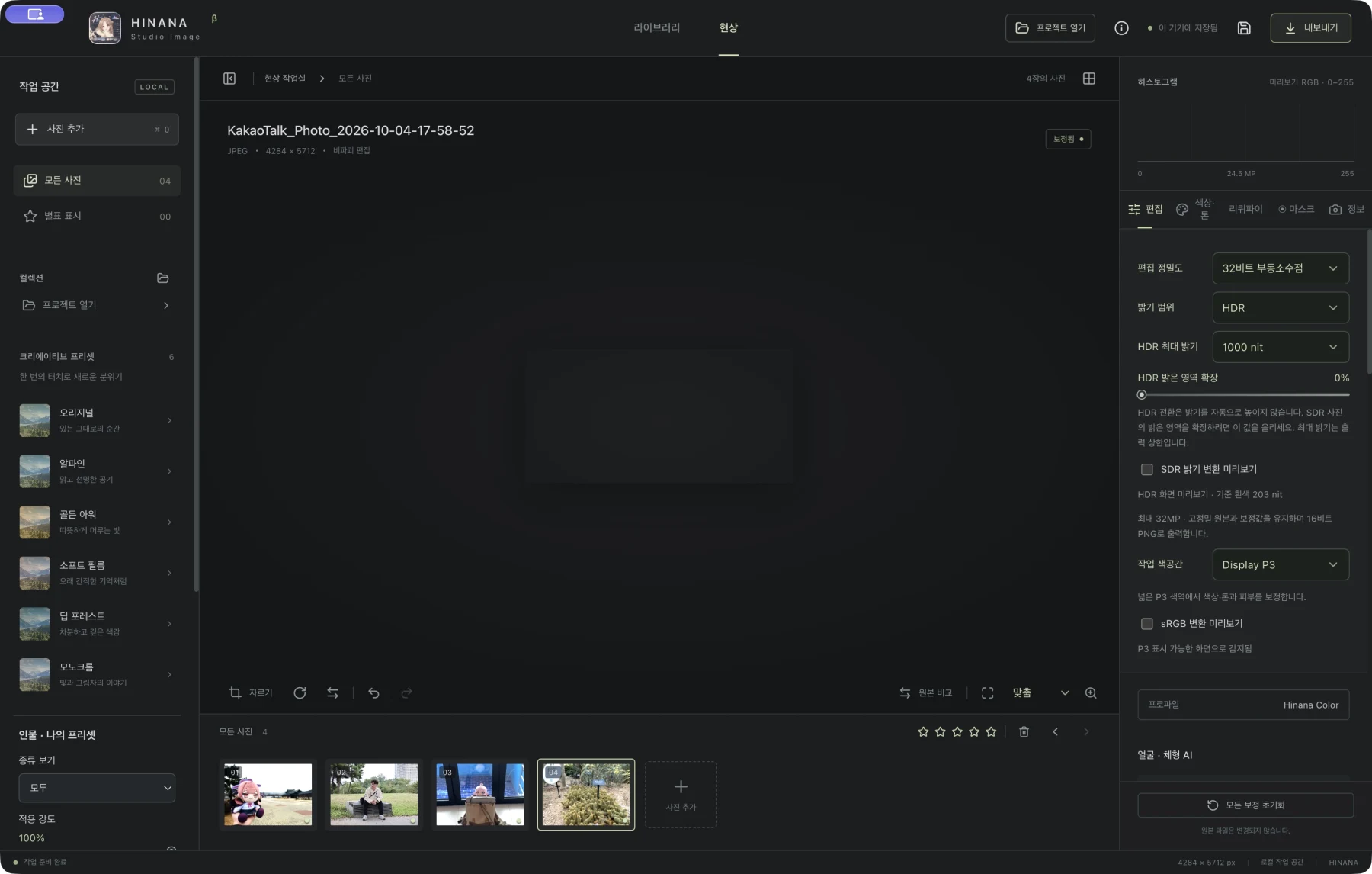The height and width of the screenshot is (874, 1372).
Task: Open the Display P3 color space dropdown
Action: (x=1281, y=564)
